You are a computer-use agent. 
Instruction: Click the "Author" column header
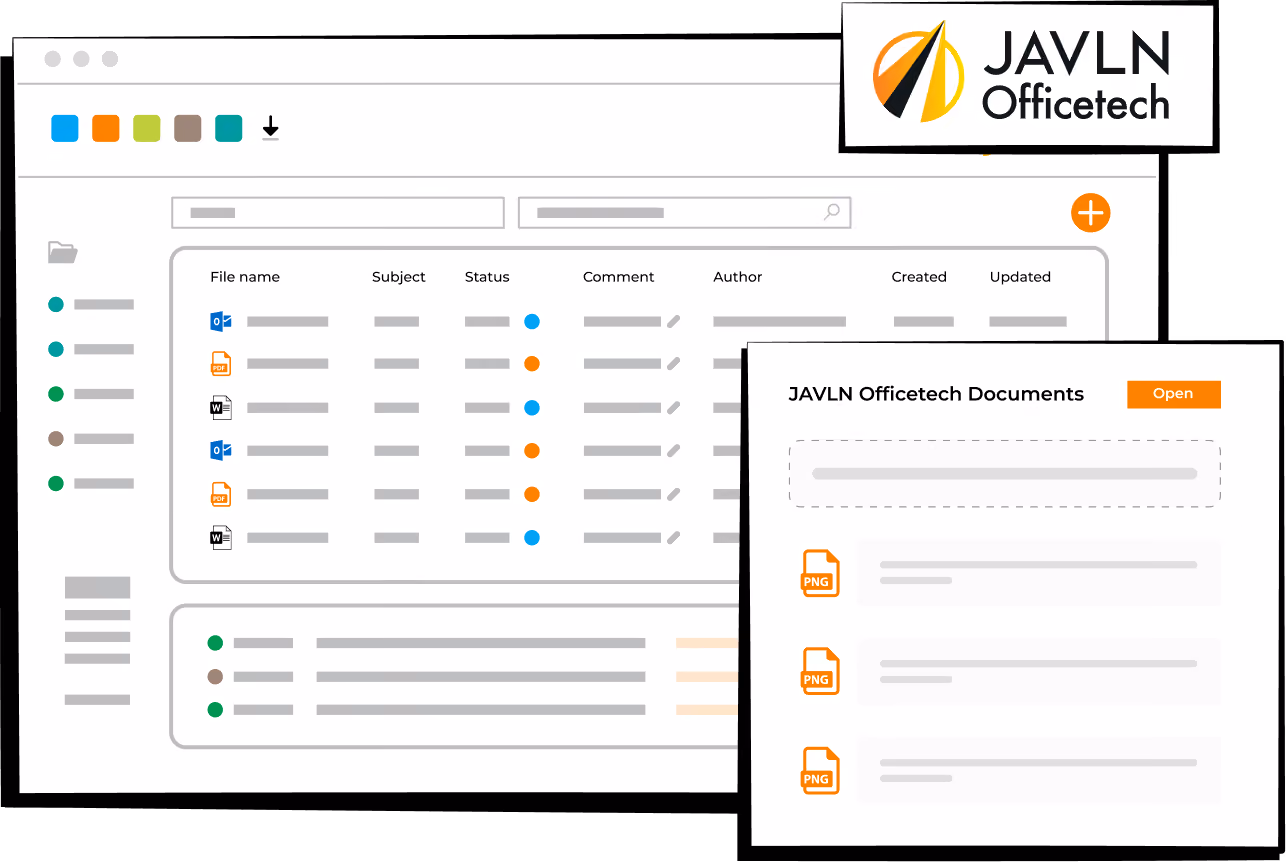click(x=738, y=277)
